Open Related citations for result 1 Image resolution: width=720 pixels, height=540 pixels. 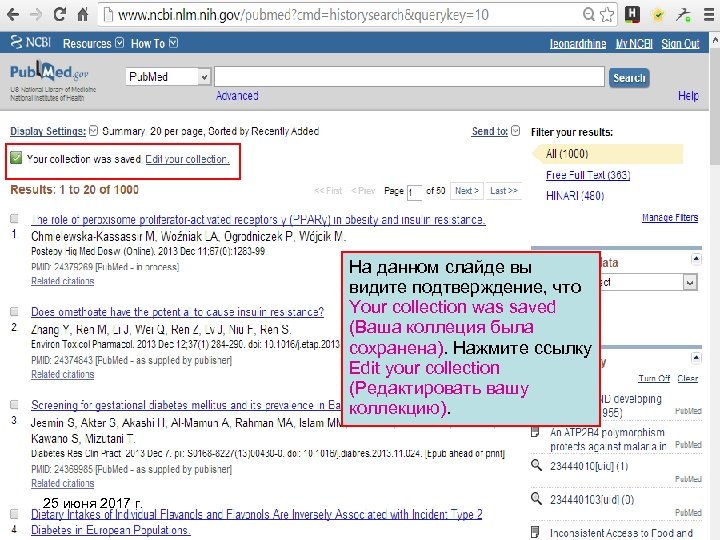pyautogui.click(x=62, y=281)
